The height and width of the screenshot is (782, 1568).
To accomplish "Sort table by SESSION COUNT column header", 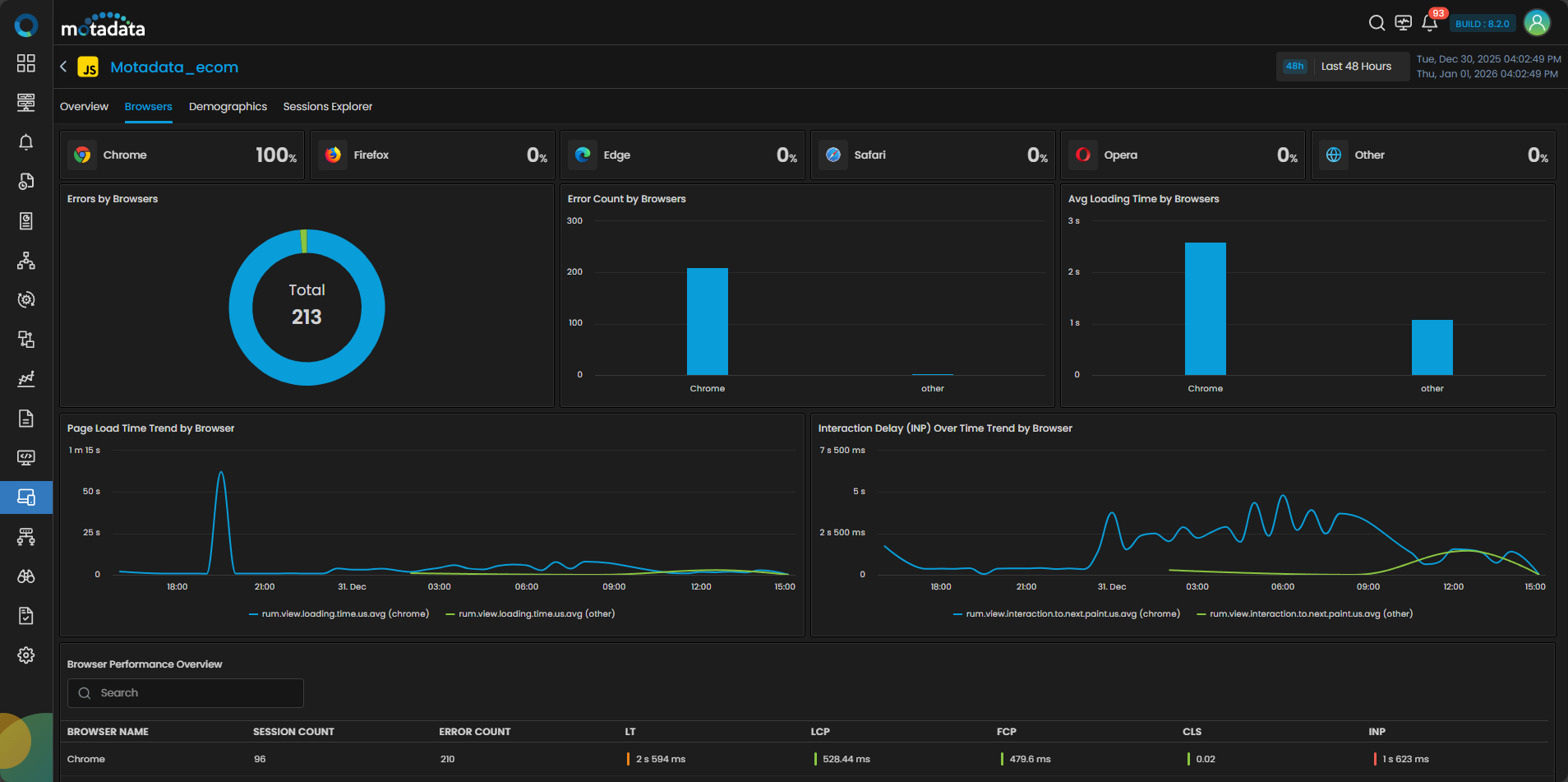I will point(293,732).
